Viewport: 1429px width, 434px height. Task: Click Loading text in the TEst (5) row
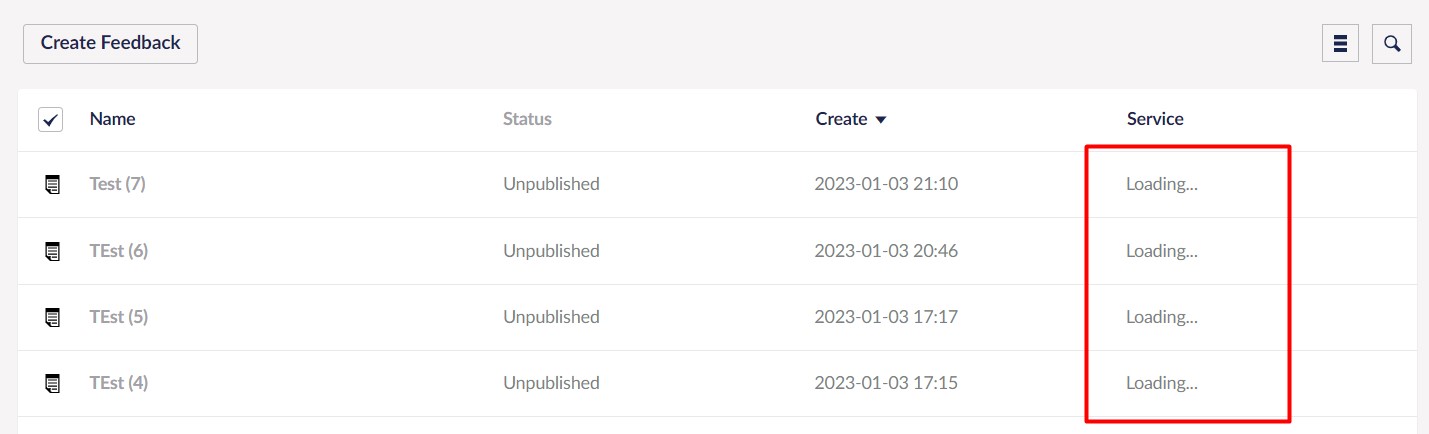(1161, 317)
